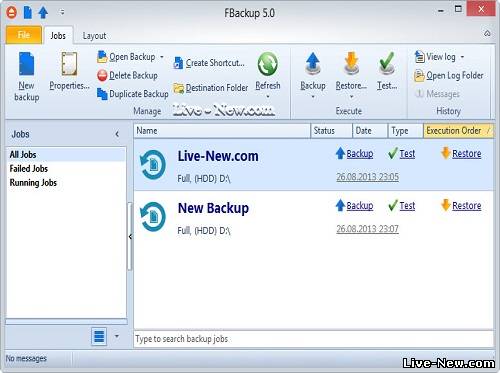Sort by Execution Order column header
Image resolution: width=500 pixels, height=373 pixels.
point(458,131)
